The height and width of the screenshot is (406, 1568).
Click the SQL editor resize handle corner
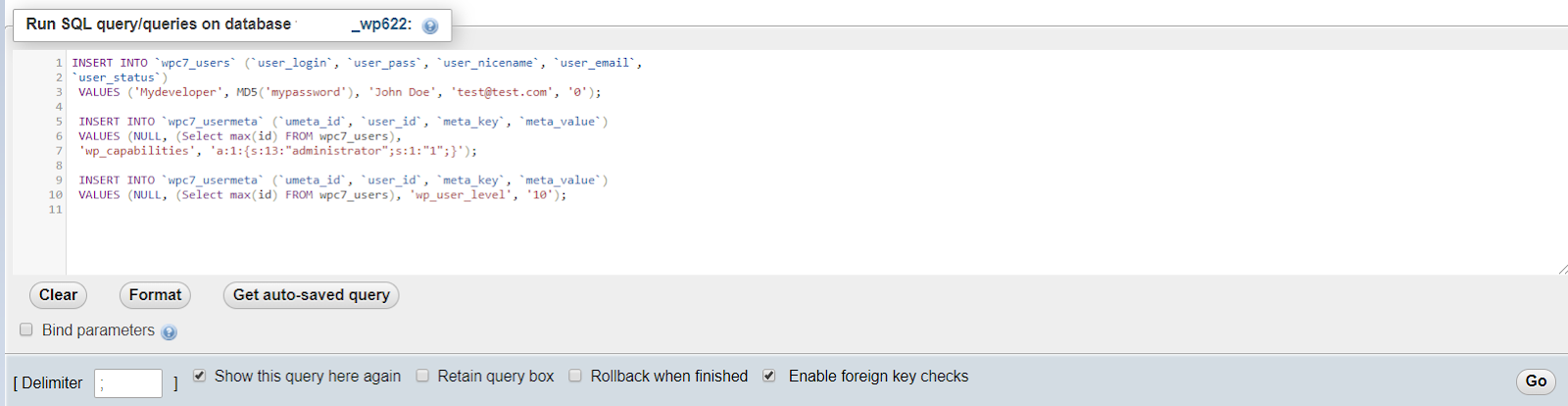1562,269
